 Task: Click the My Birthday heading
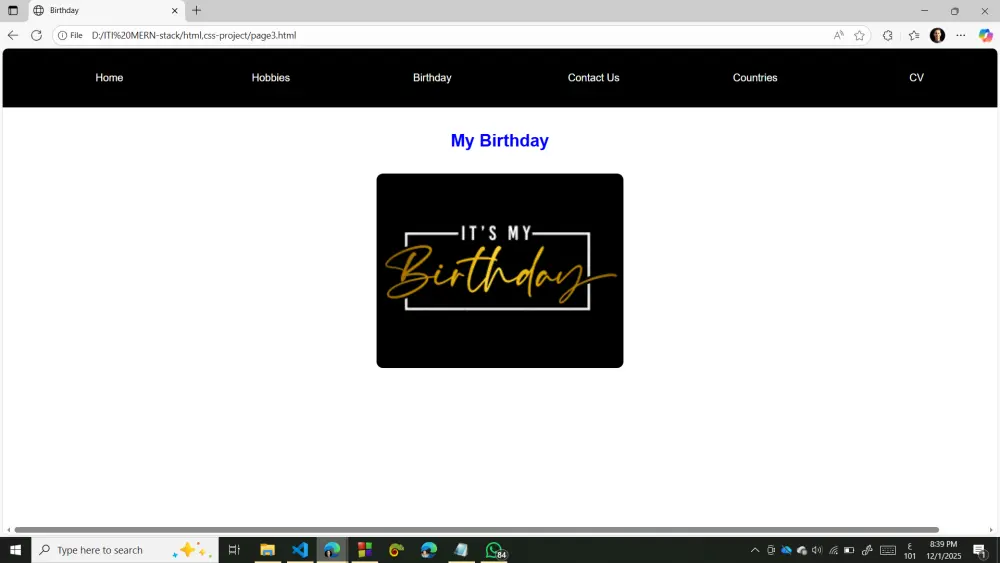pyautogui.click(x=499, y=140)
